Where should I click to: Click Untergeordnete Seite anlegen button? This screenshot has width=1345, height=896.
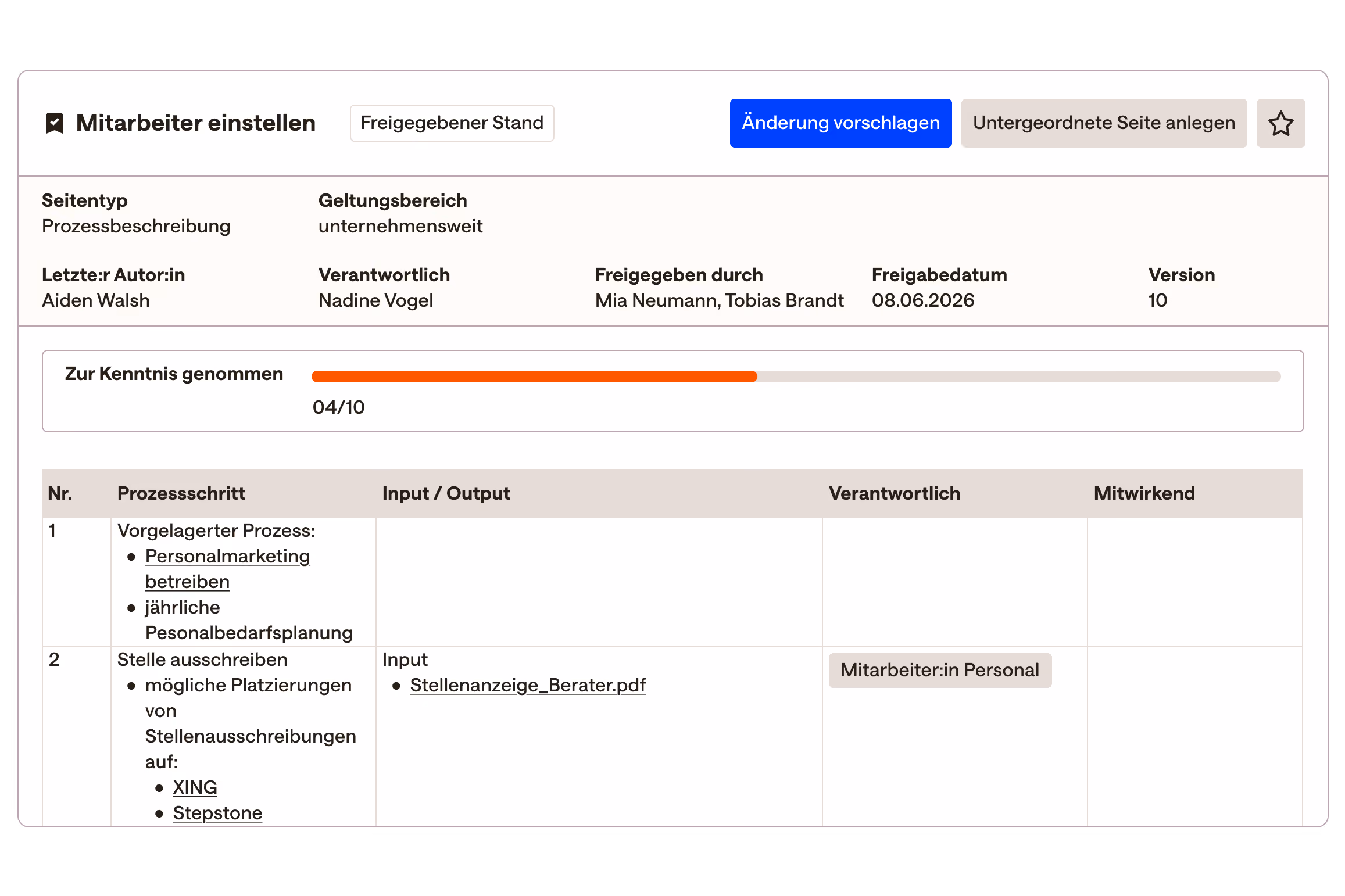[1104, 123]
